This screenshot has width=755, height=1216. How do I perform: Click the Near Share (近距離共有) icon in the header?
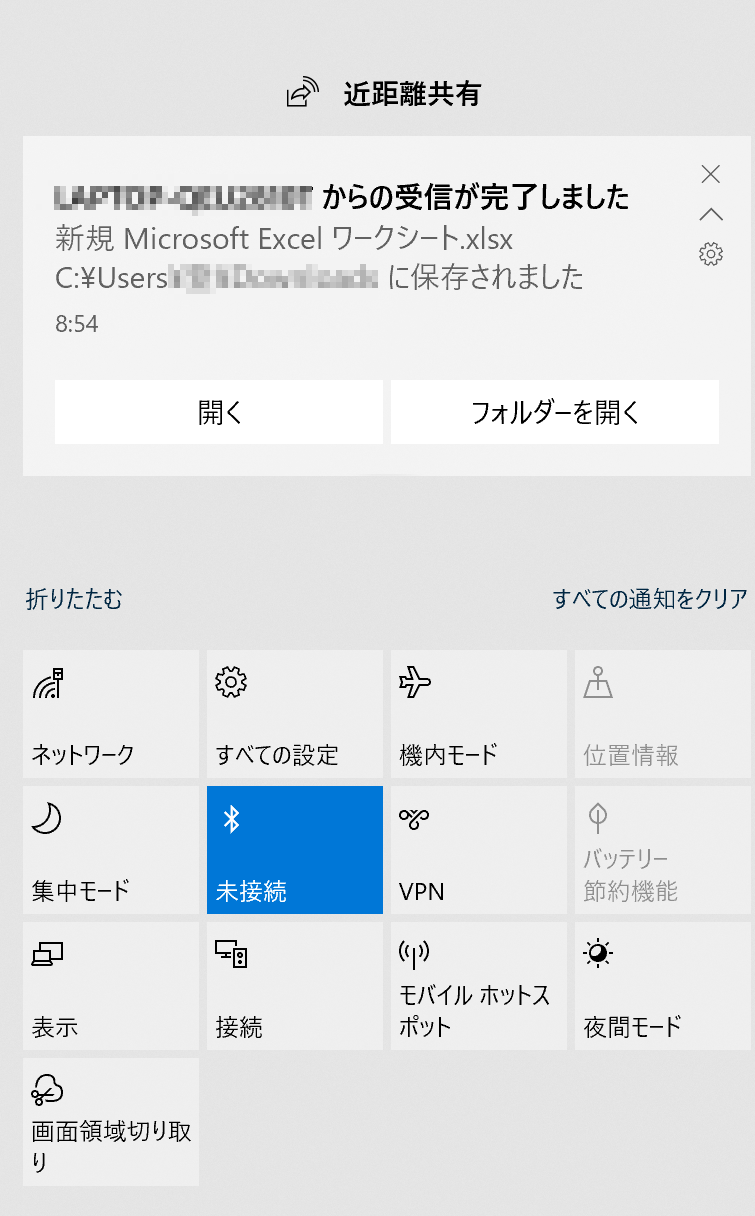point(301,94)
